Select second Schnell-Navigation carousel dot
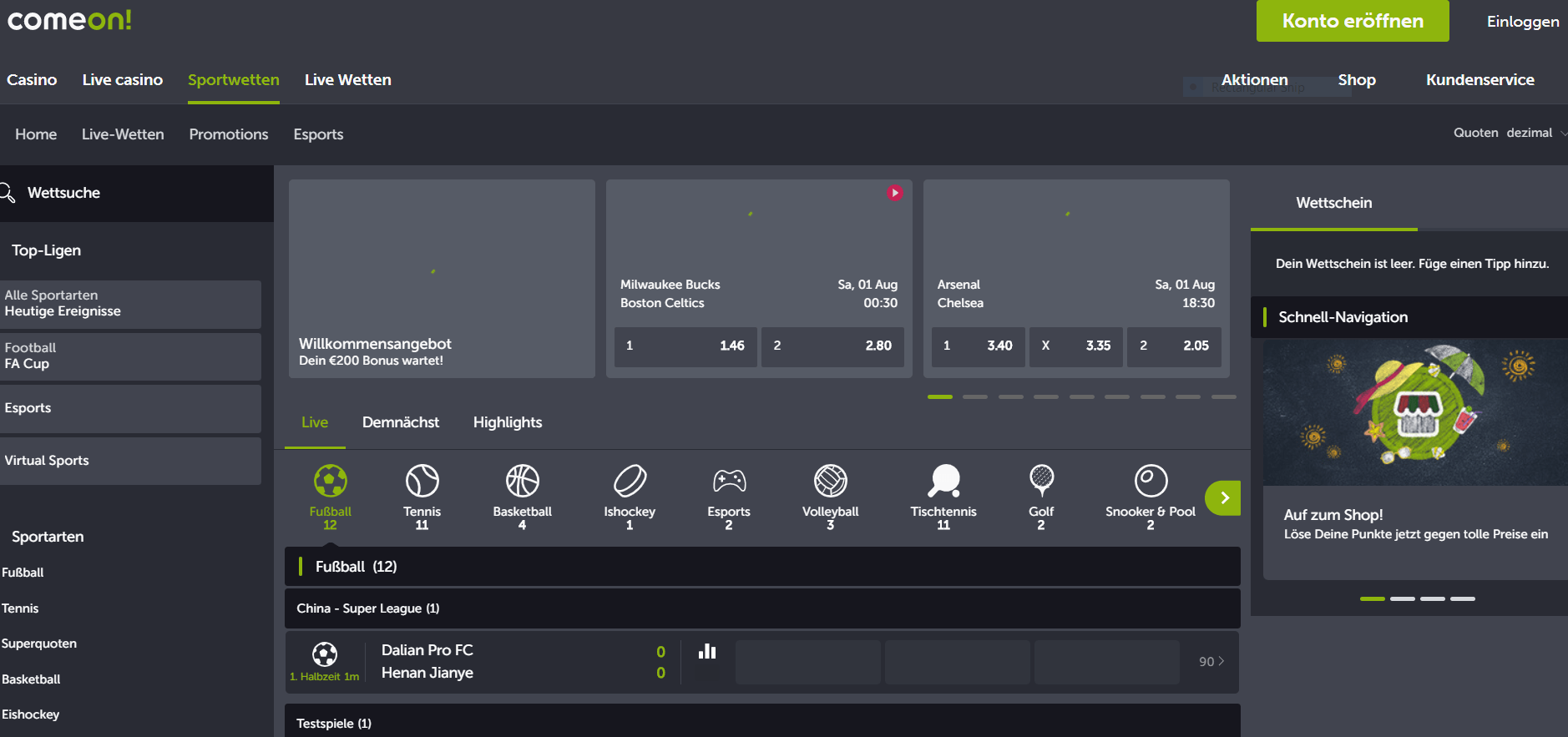The width and height of the screenshot is (1568, 737). (1403, 598)
